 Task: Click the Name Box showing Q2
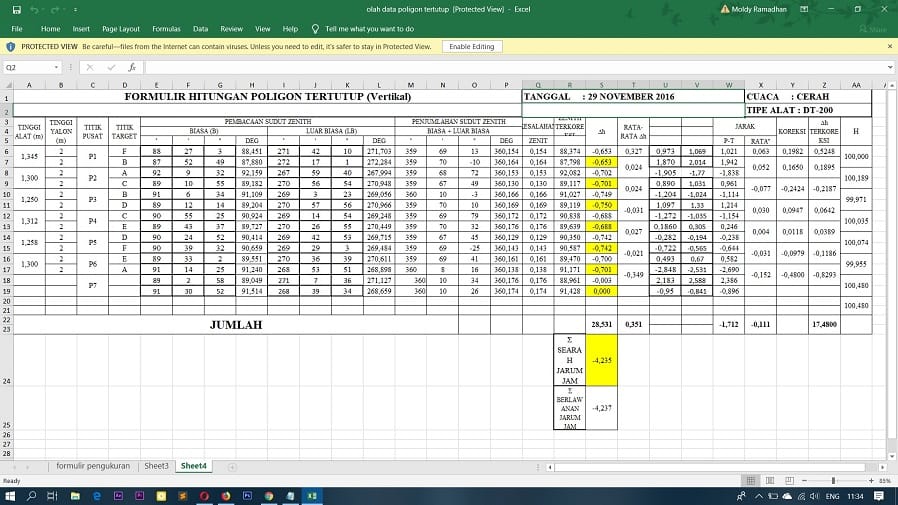point(28,68)
